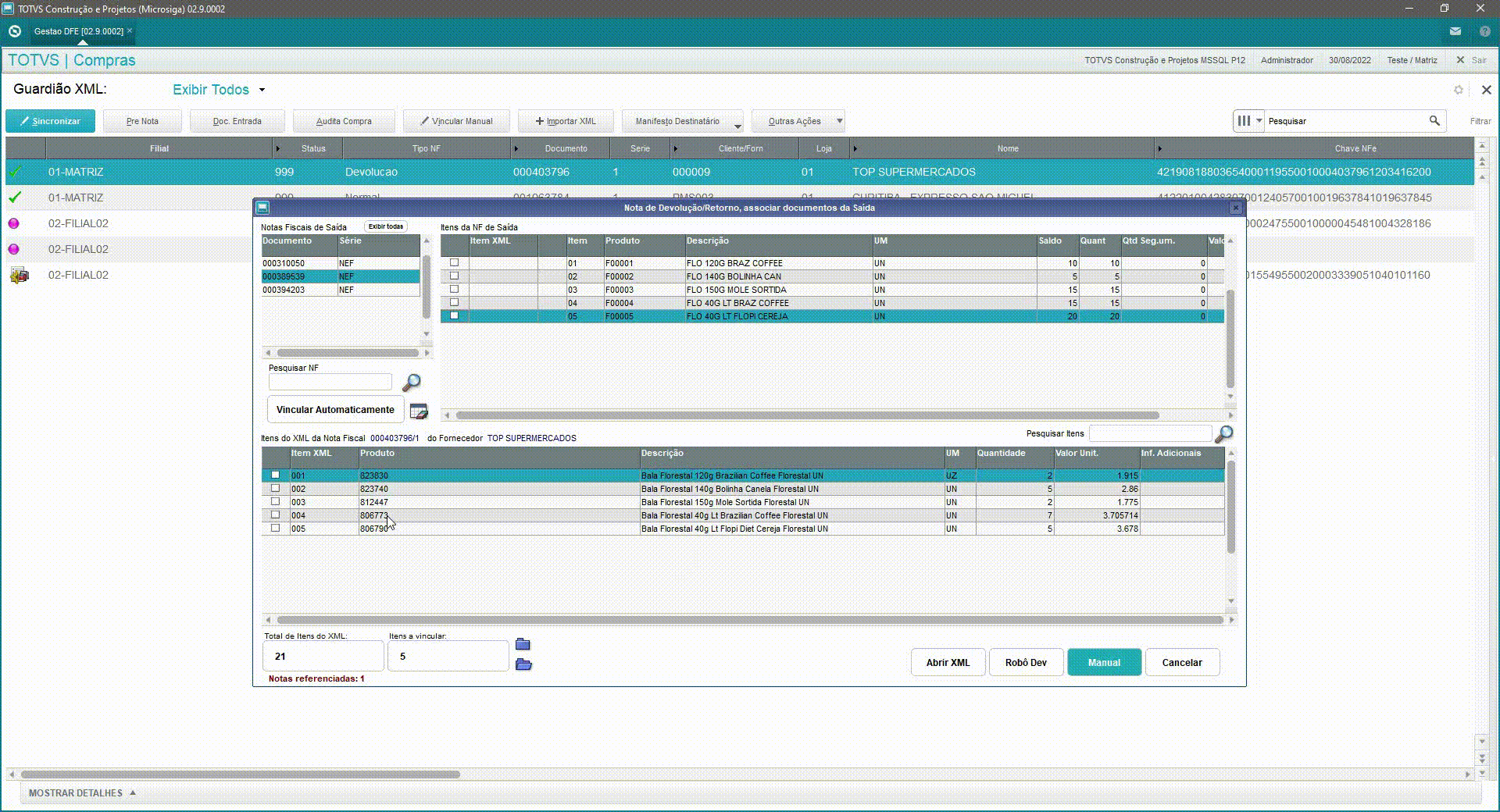This screenshot has width=1500, height=812.
Task: Click the Manual button
Action: 1104,662
